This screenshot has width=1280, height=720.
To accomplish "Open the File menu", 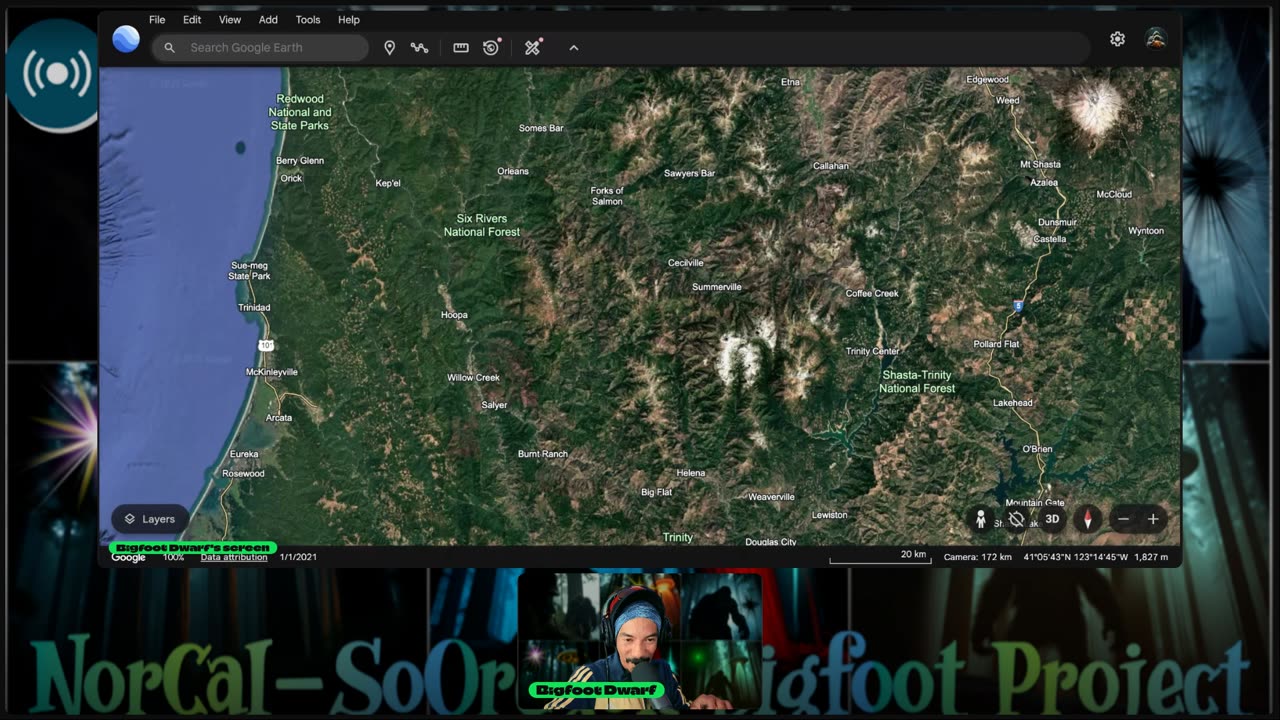I will pos(157,19).
